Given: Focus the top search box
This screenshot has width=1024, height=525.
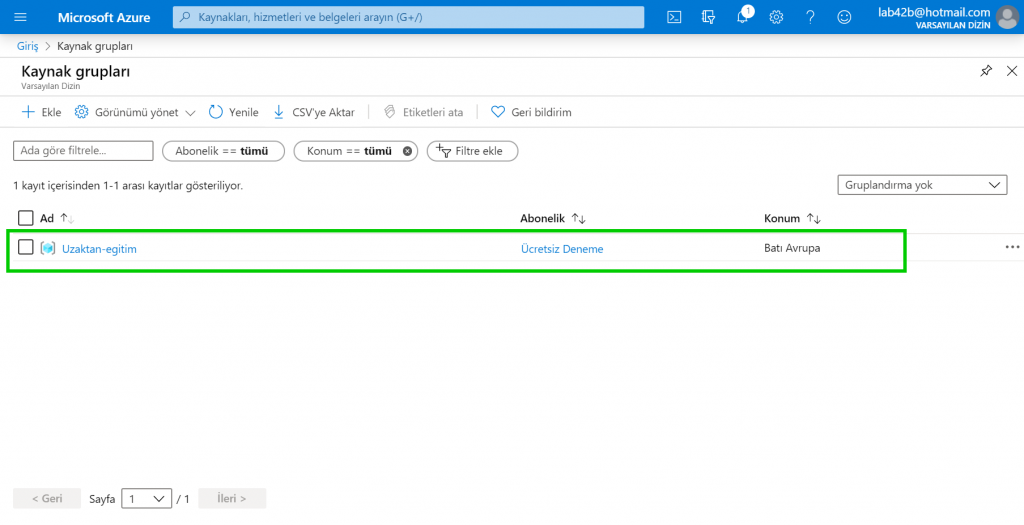Looking at the screenshot, I should [408, 17].
